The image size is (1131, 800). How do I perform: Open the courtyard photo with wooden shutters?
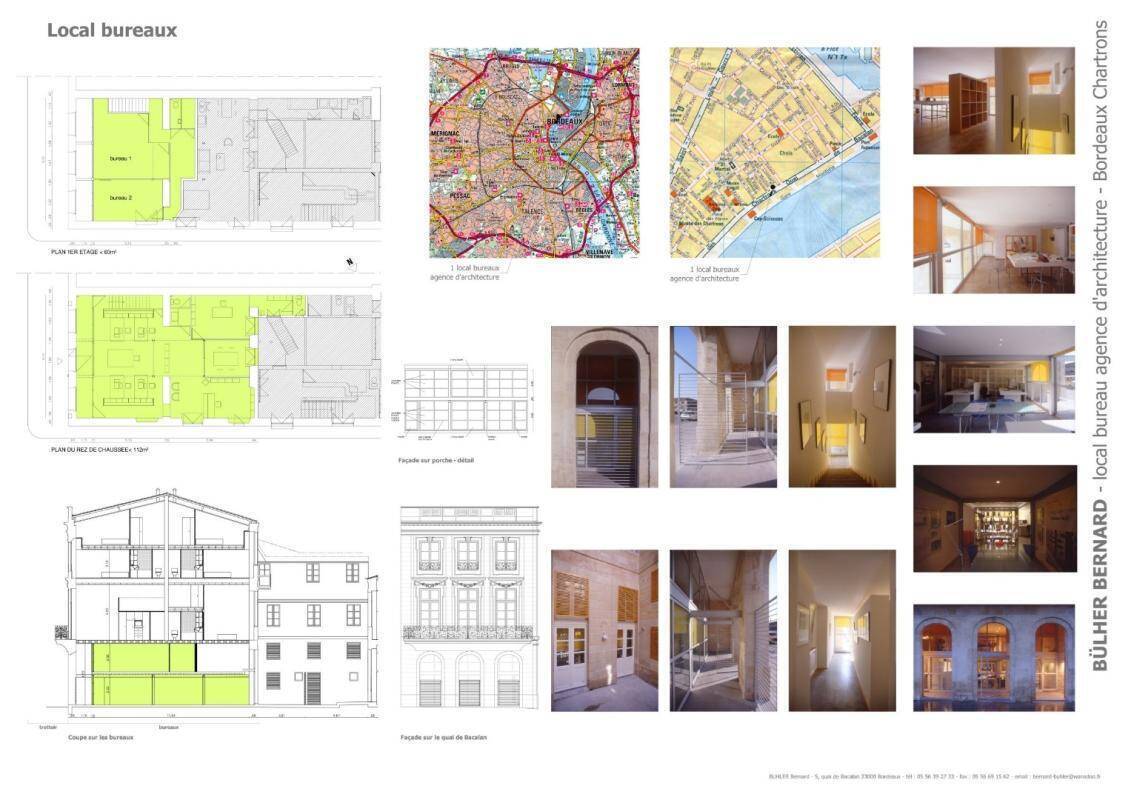point(604,630)
